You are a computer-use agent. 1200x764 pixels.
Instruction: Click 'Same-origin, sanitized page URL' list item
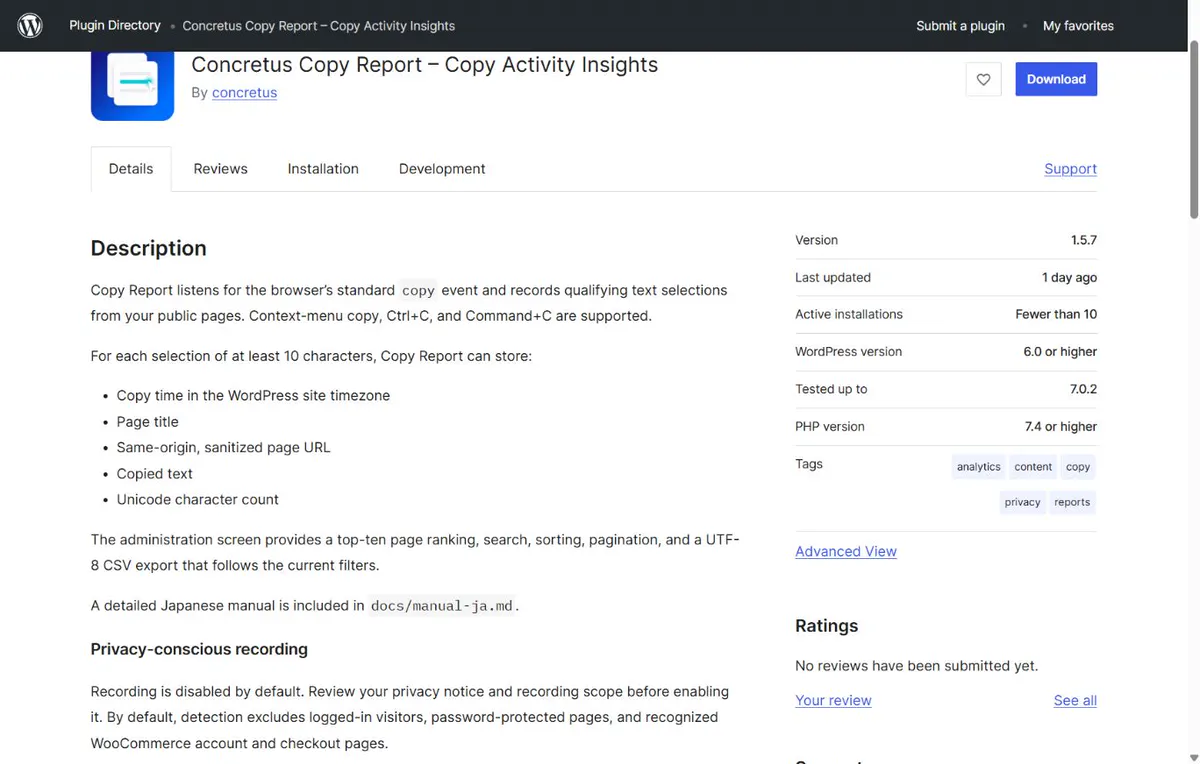point(223,448)
